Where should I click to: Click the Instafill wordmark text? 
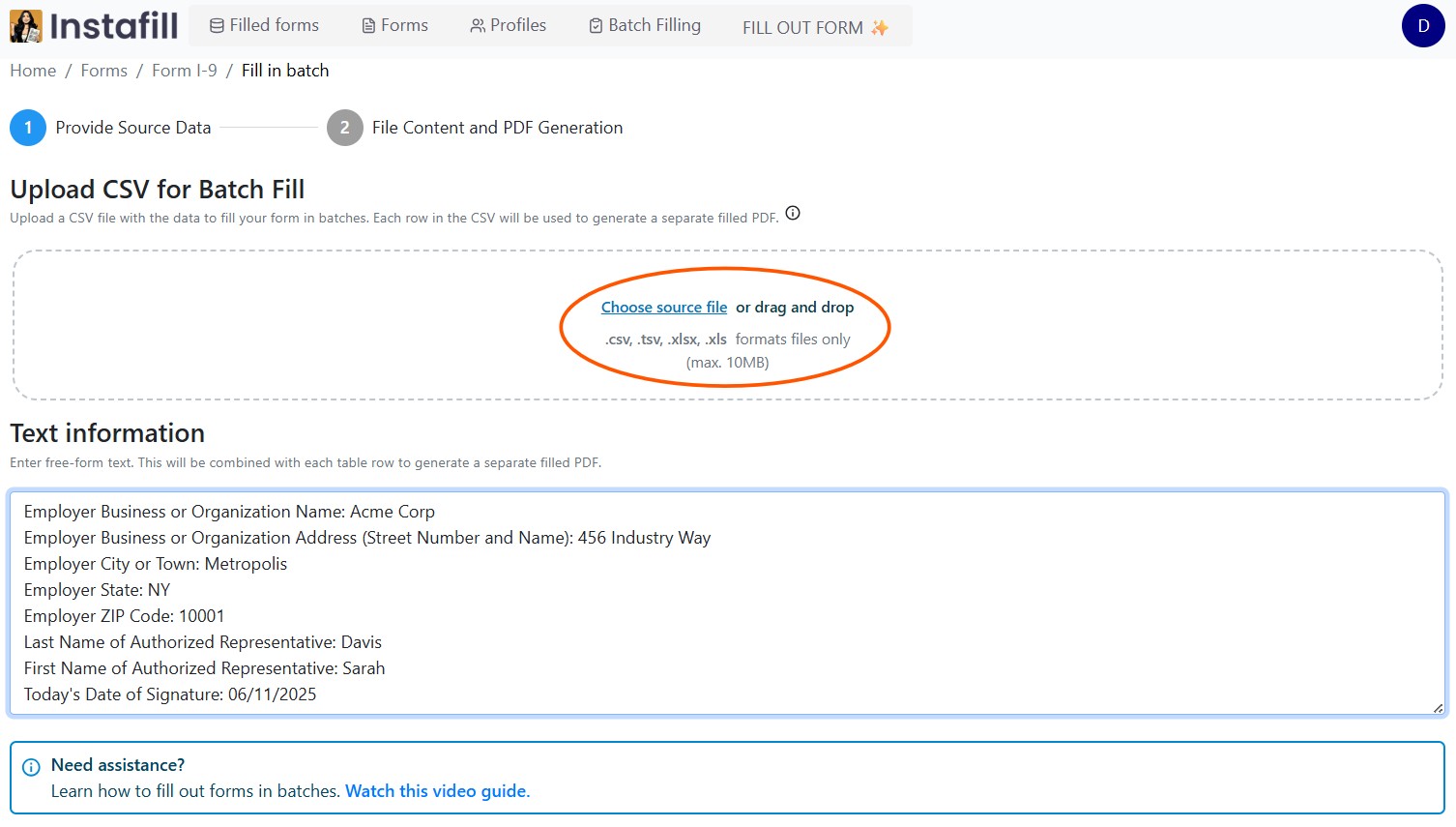[x=113, y=26]
